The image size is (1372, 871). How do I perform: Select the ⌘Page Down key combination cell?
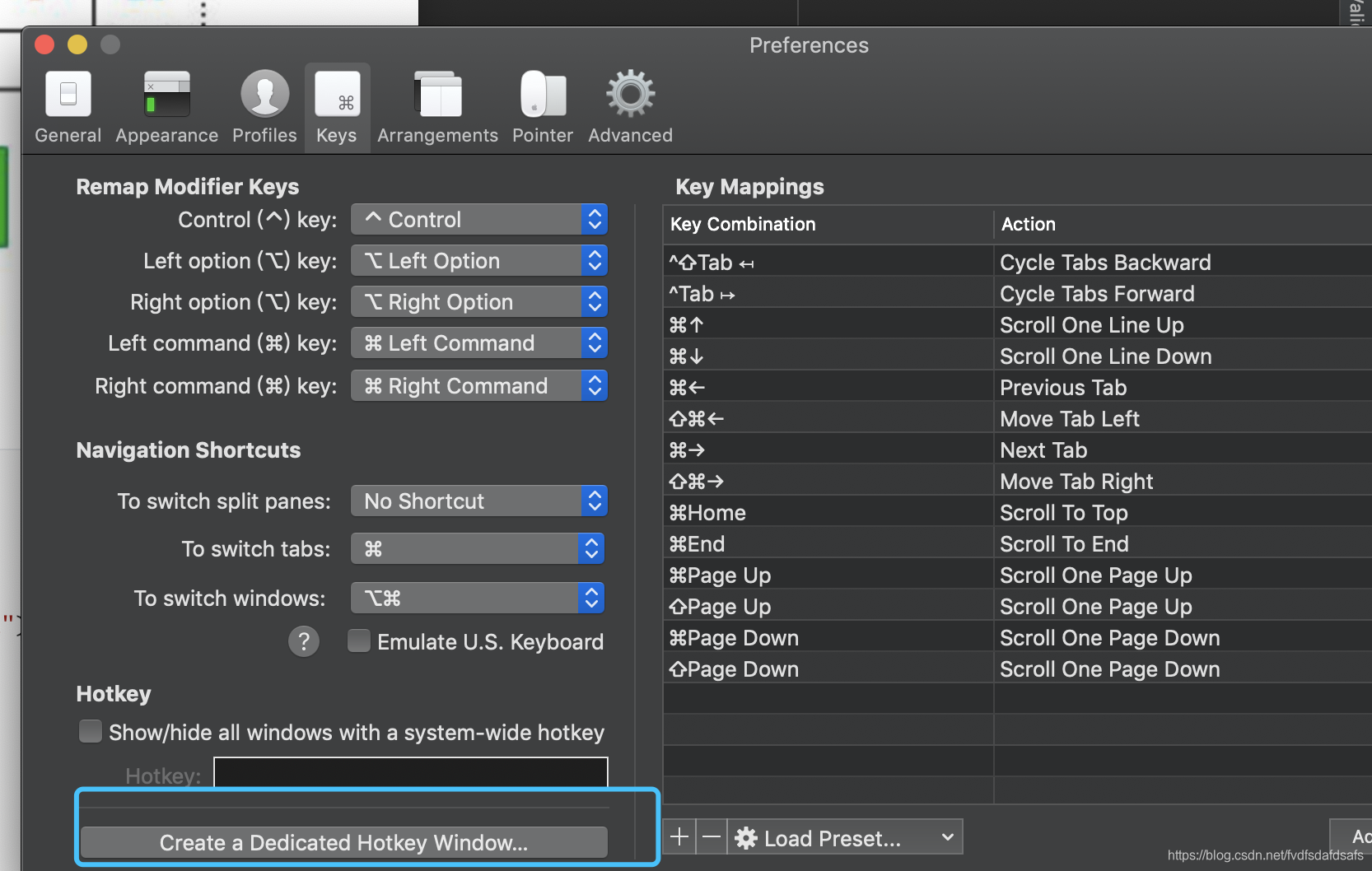(828, 637)
